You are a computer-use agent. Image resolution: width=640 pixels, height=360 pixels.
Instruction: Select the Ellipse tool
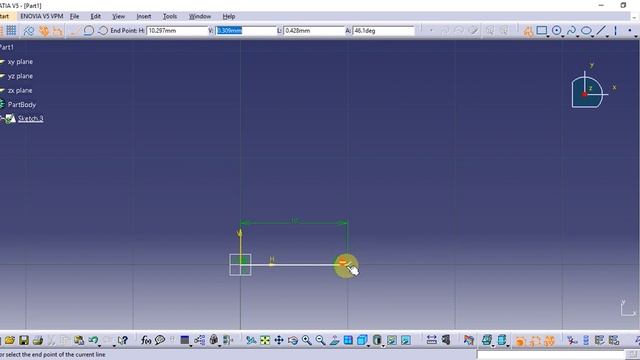586,31
